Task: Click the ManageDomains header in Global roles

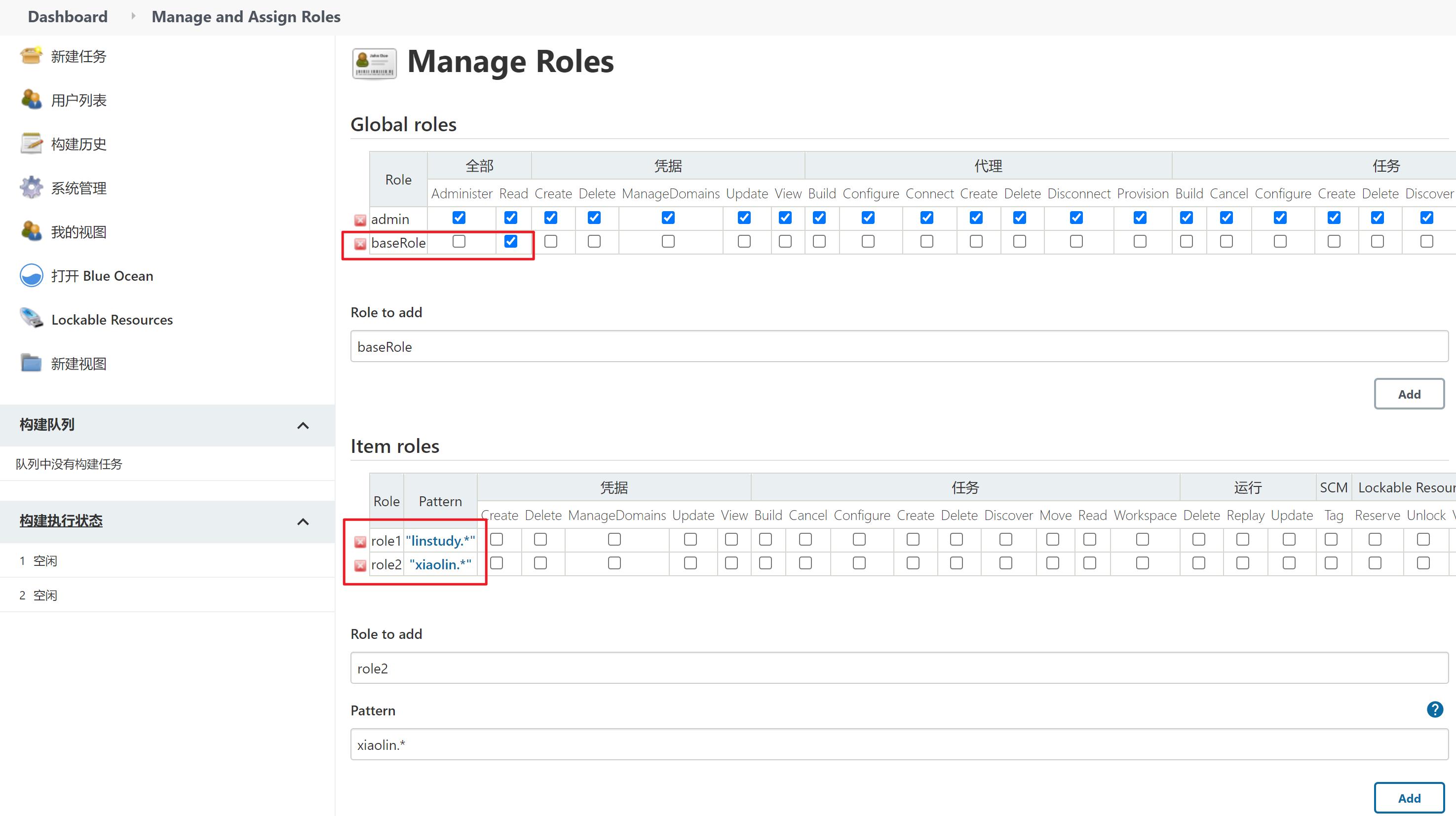Action: click(671, 194)
